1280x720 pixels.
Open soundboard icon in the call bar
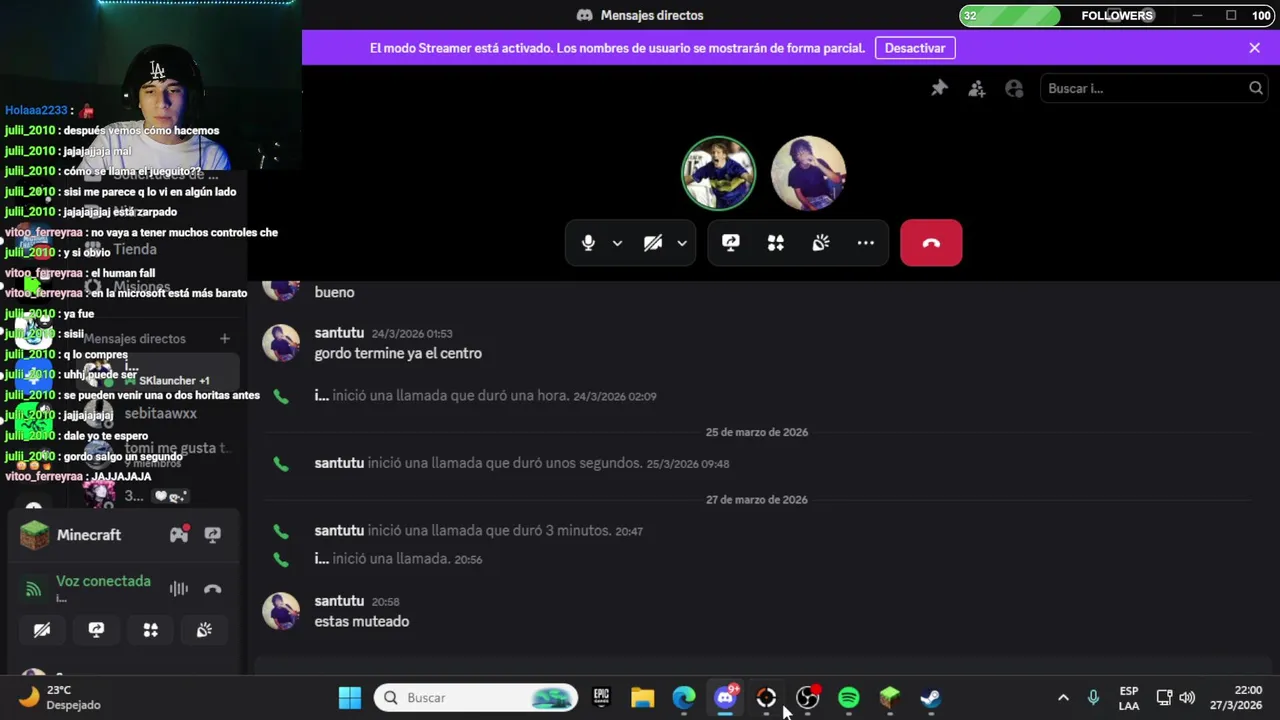[821, 243]
